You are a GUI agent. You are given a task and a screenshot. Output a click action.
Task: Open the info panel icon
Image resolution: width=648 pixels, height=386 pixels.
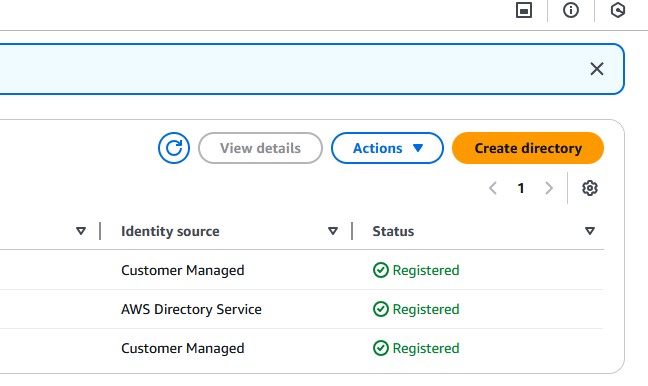571,10
